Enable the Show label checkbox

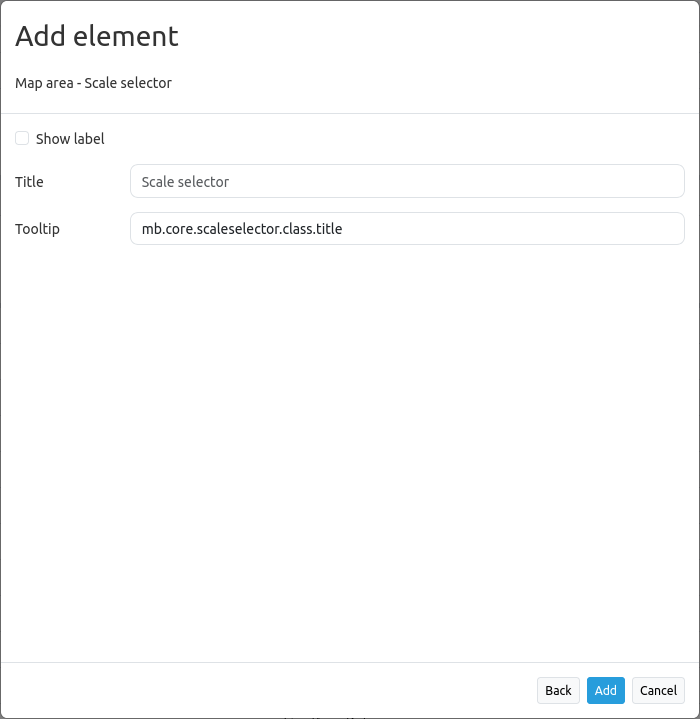coord(22,139)
